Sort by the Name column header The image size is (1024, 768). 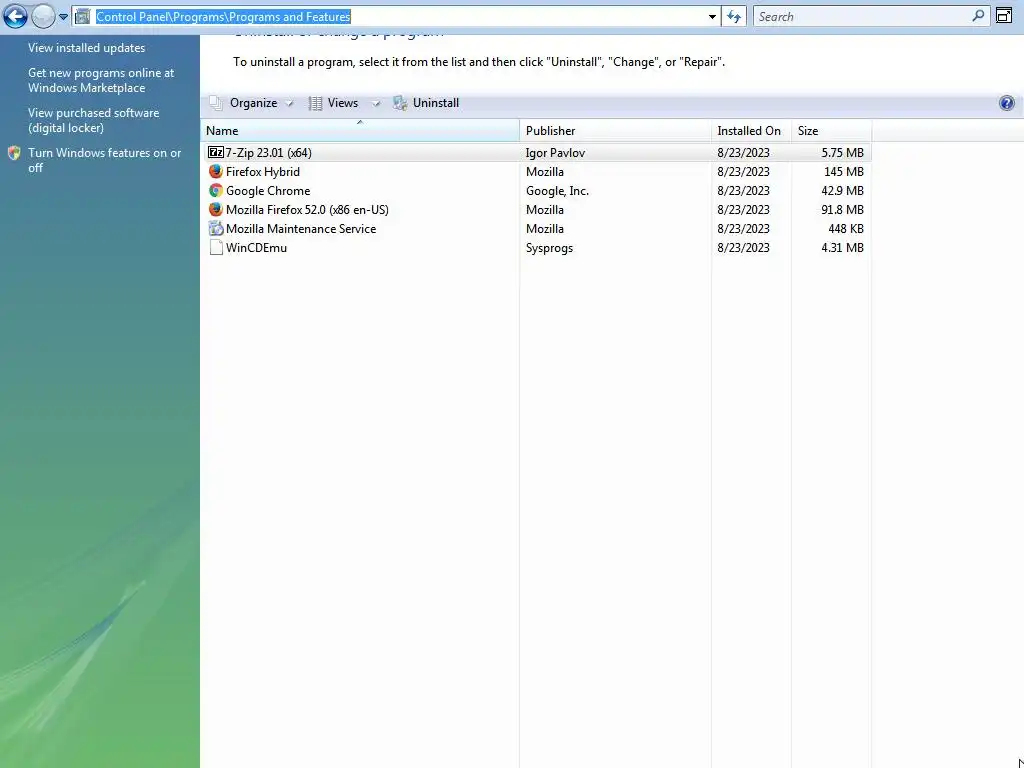tap(360, 131)
